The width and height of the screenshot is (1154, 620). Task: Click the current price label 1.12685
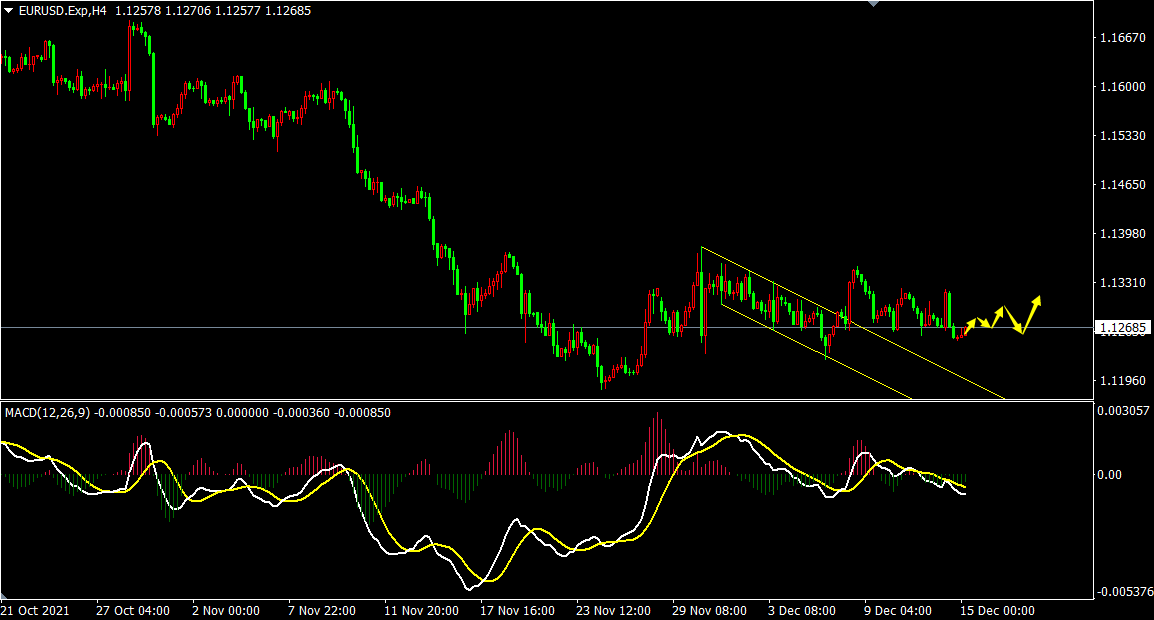pos(1122,328)
